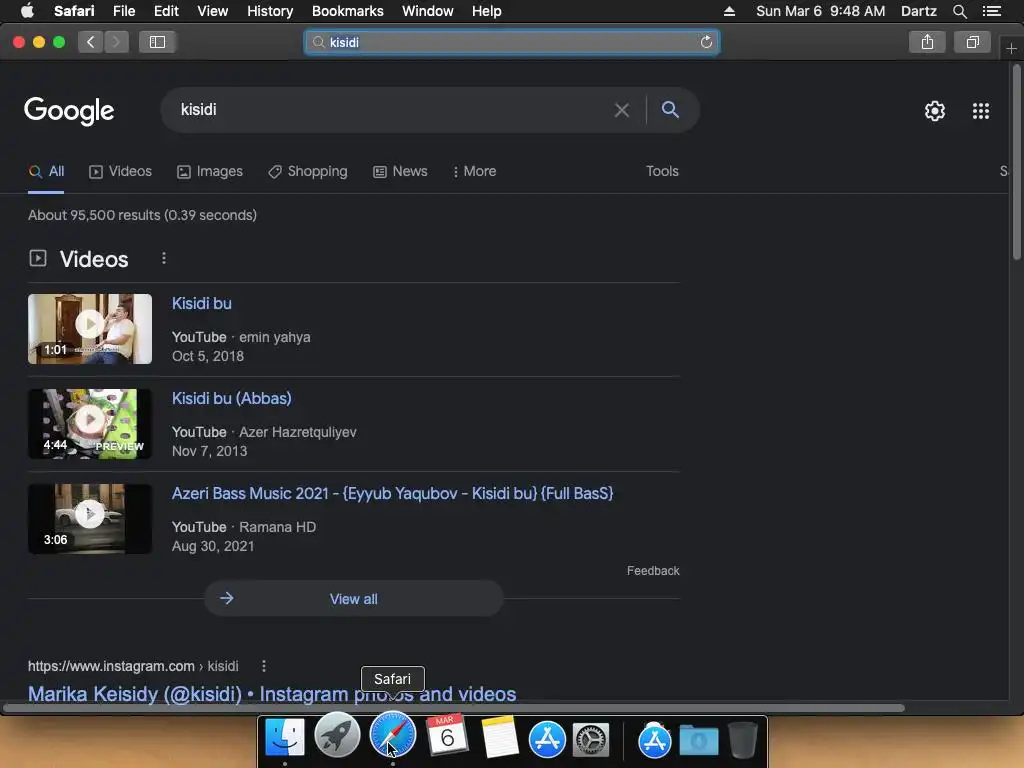
Task: Send Feedback on the video results
Action: [653, 571]
